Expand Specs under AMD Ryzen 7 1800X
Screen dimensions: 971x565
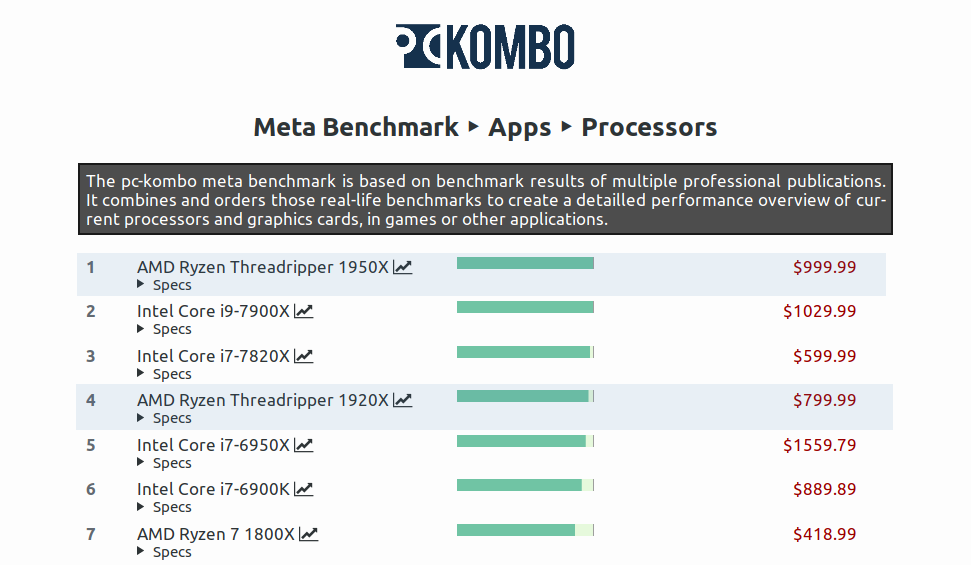164,552
